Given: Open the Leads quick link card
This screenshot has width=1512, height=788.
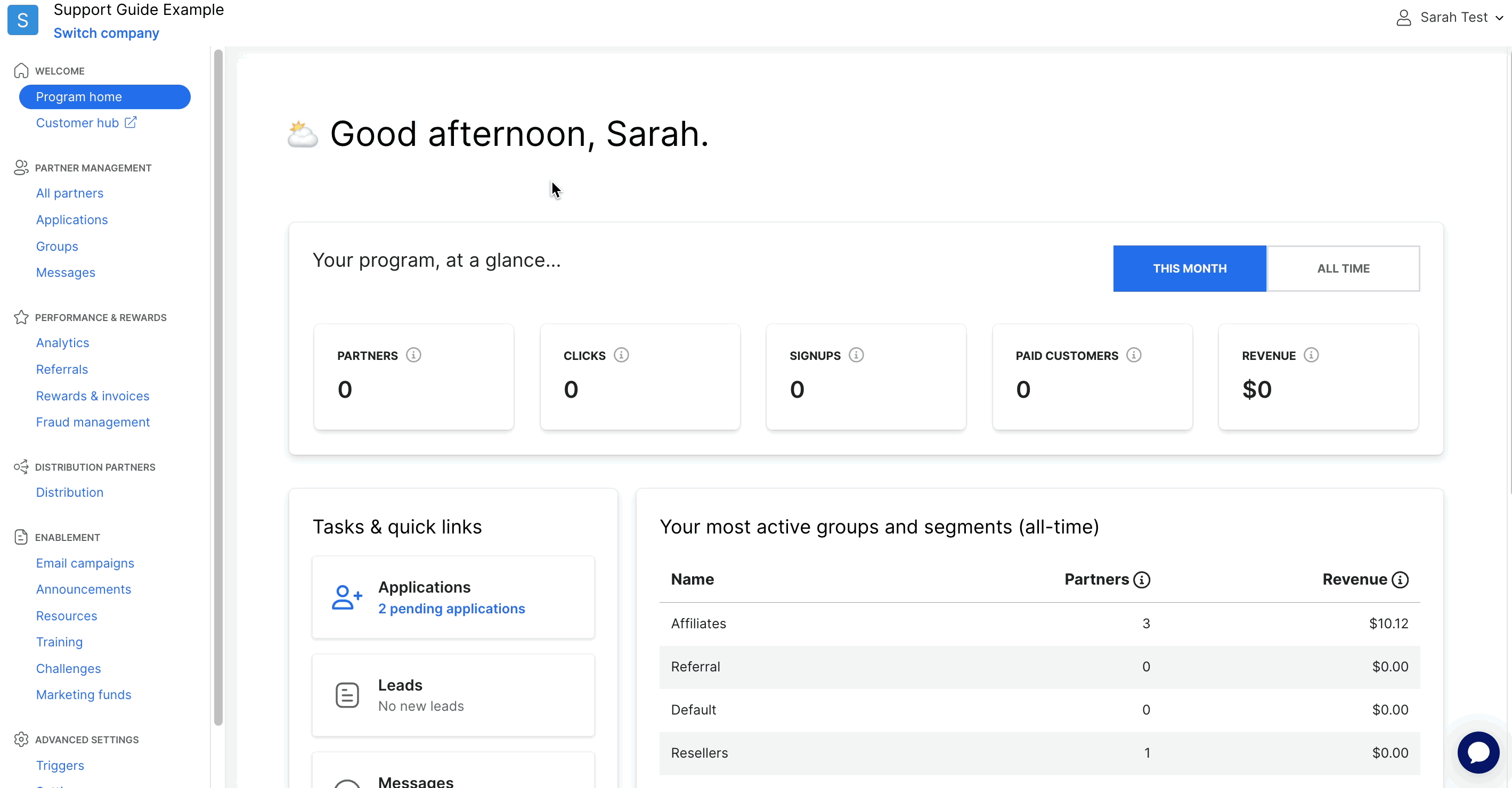Looking at the screenshot, I should tap(453, 695).
